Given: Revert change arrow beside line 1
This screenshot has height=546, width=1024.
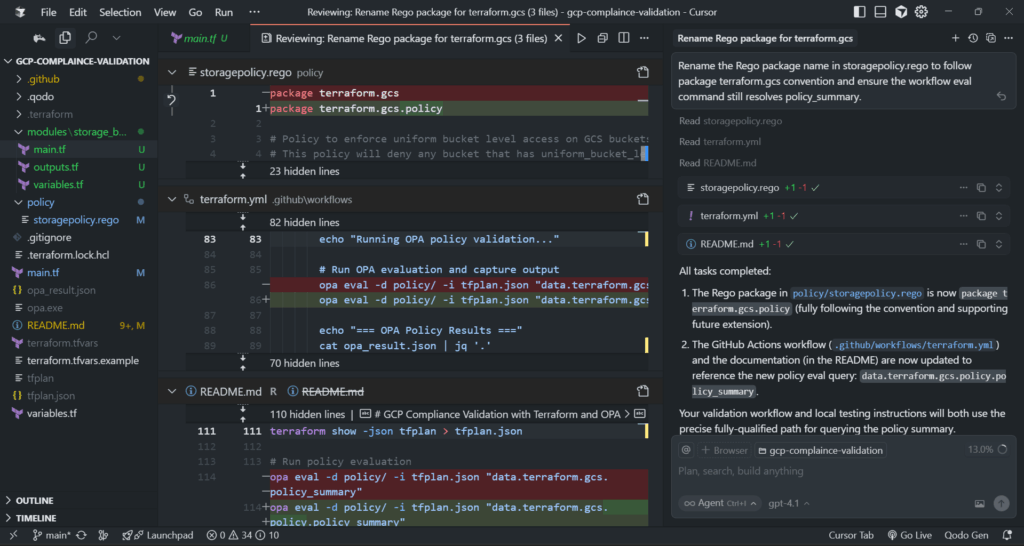Looking at the screenshot, I should (171, 100).
